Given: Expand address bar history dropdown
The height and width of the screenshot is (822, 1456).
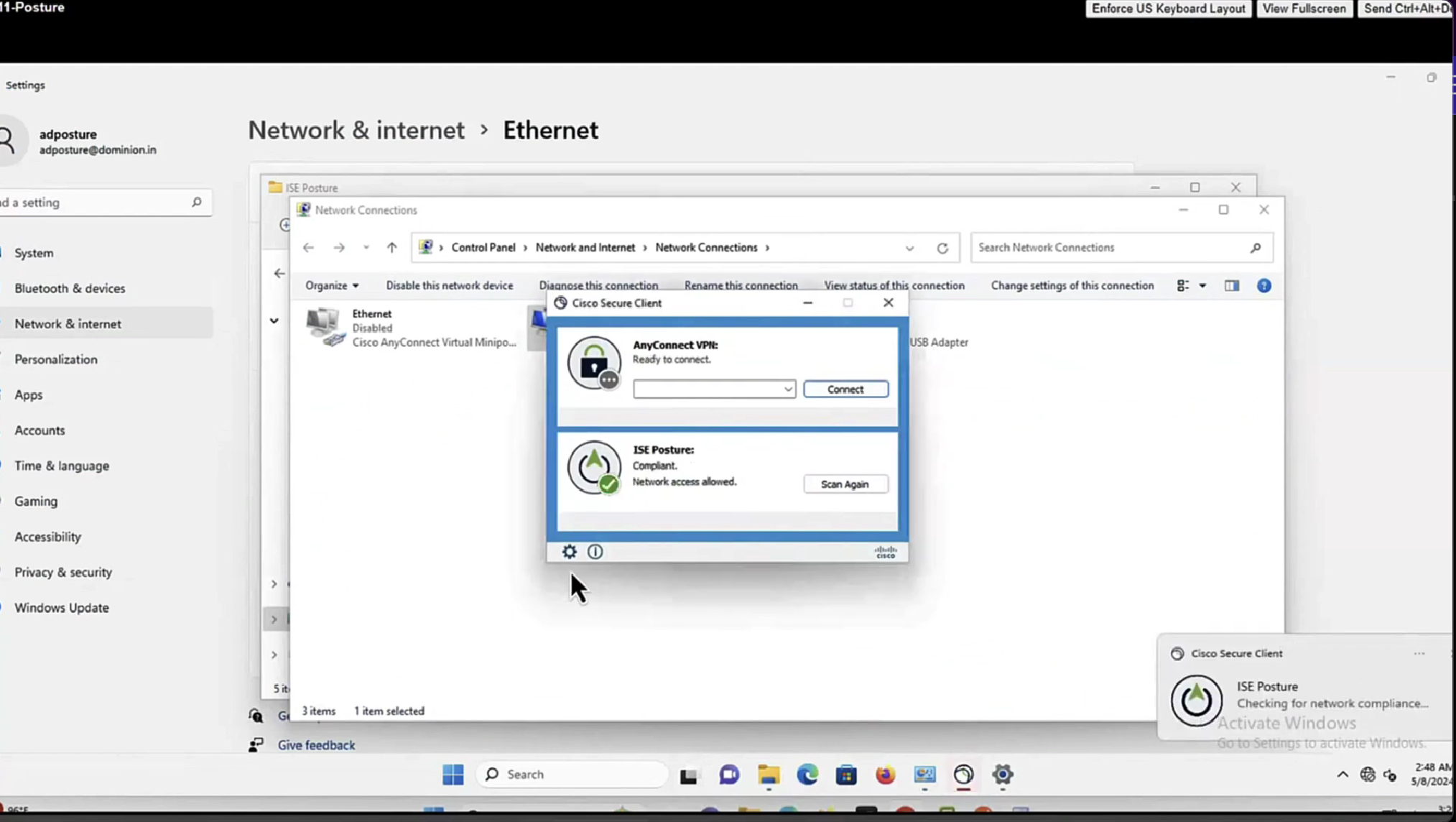Looking at the screenshot, I should tap(909, 248).
